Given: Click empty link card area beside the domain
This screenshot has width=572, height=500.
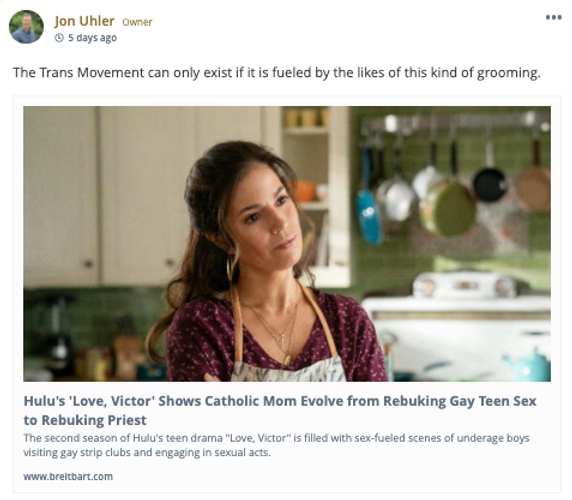Looking at the screenshot, I should pos(328,476).
